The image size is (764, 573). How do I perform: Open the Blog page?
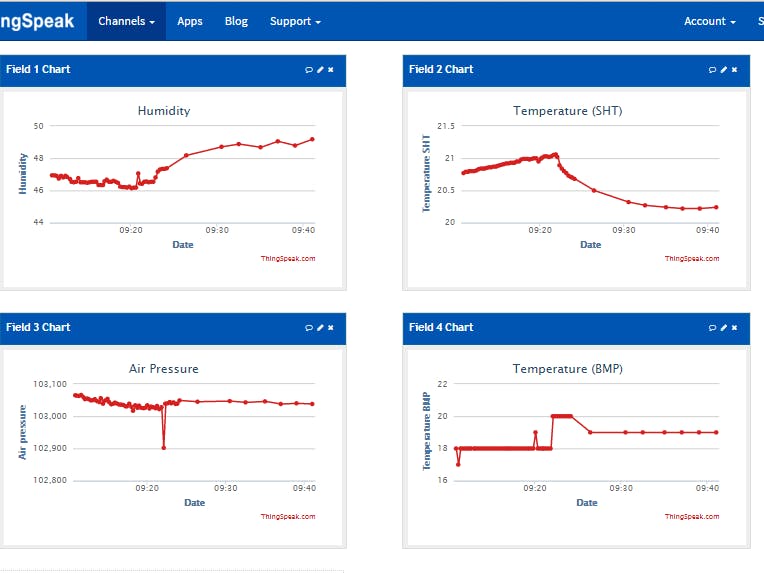click(236, 21)
